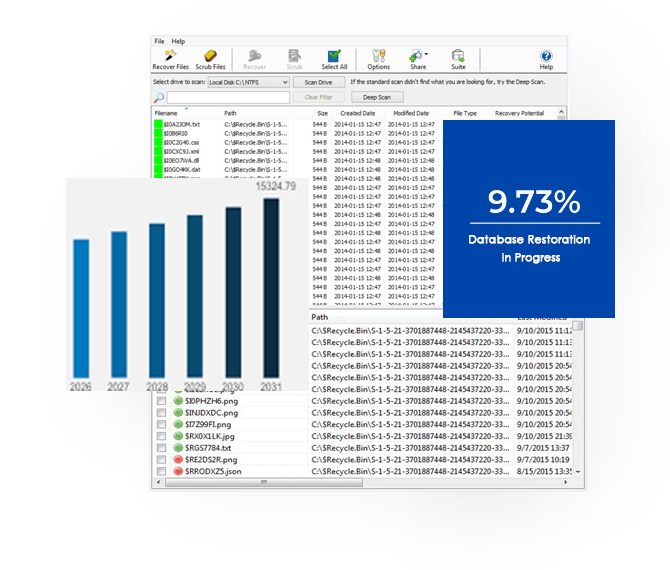Click the Suite toolbar icon
This screenshot has width=670, height=570.
tap(458, 55)
